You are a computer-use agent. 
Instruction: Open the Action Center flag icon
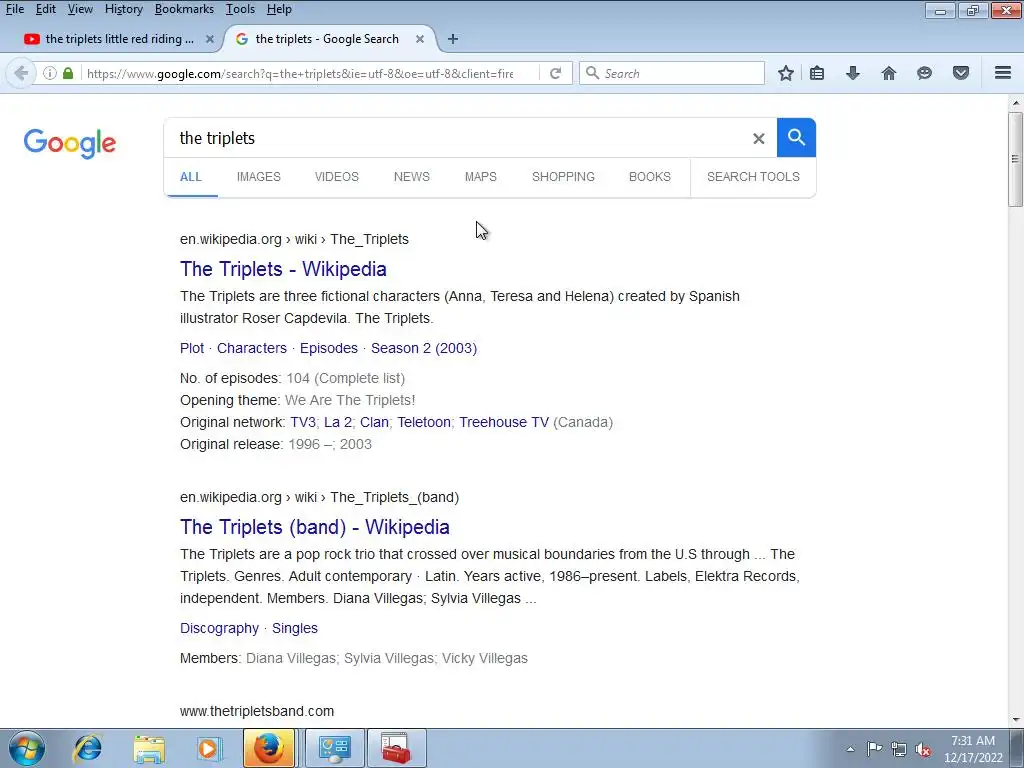(874, 749)
